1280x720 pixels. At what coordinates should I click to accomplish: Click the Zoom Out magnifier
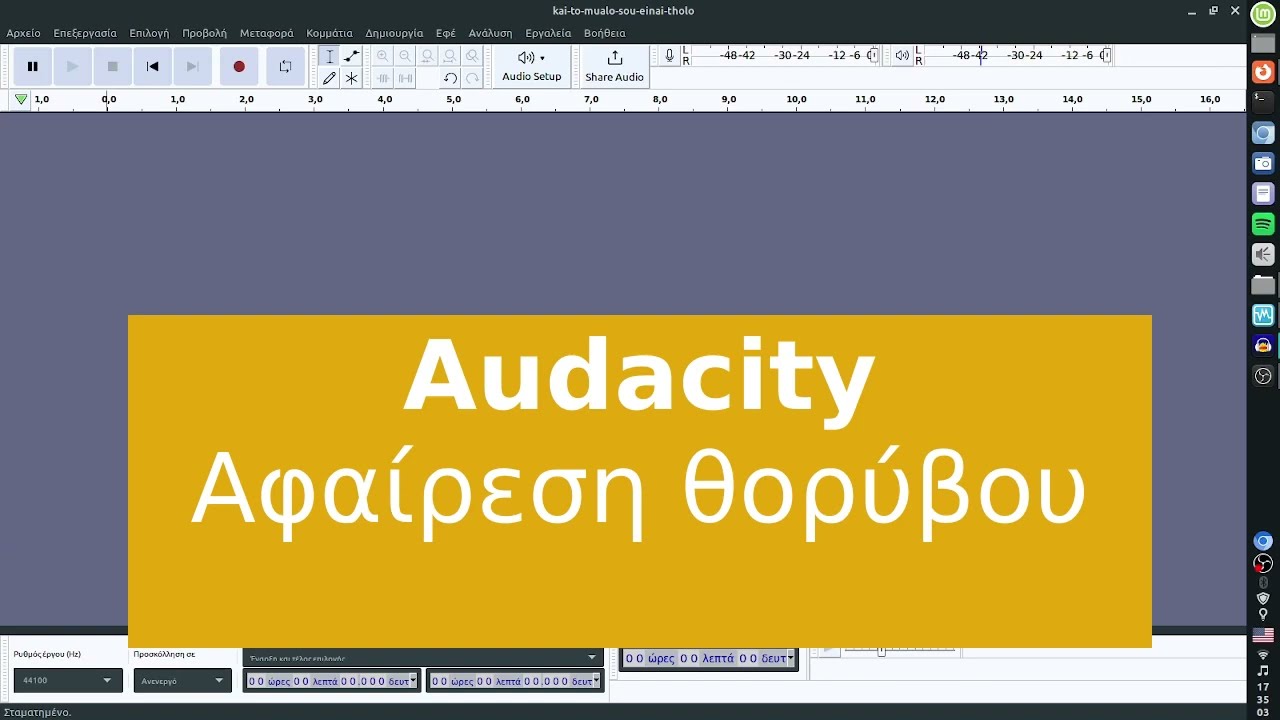405,56
